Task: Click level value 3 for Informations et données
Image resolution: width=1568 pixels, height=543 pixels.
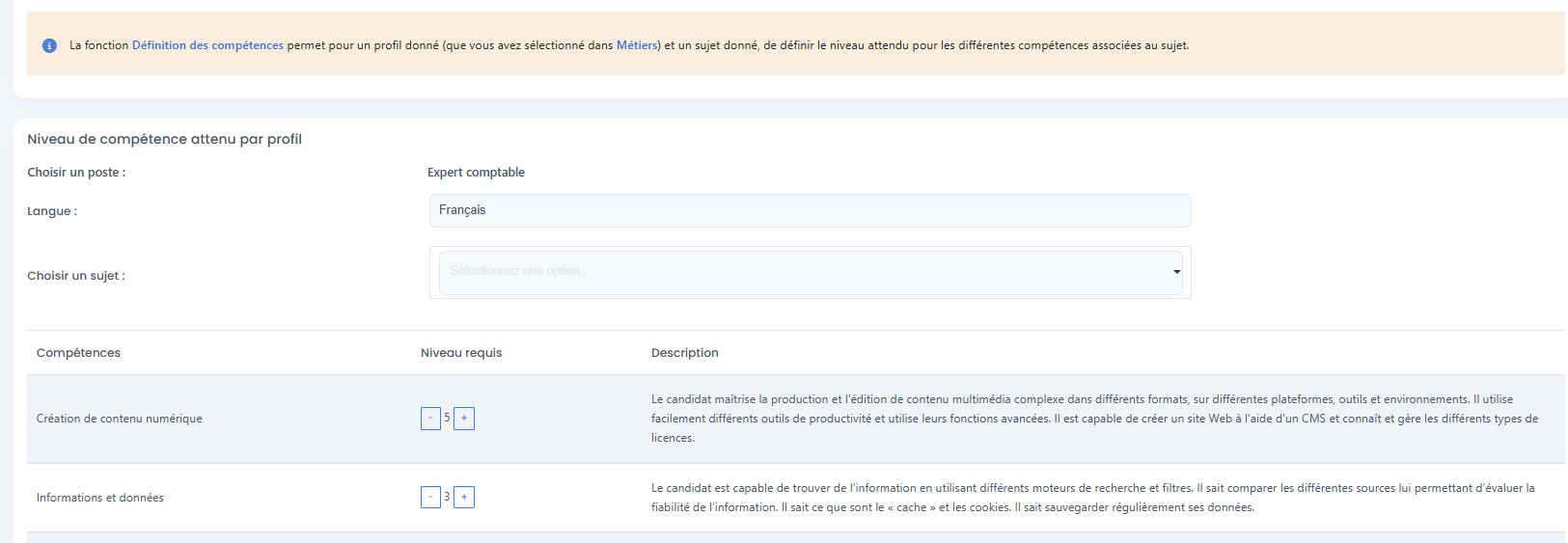Action: (447, 497)
